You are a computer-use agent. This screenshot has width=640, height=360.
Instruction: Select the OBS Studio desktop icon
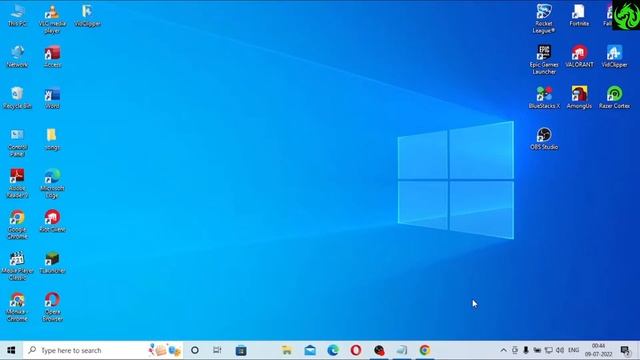(x=544, y=139)
